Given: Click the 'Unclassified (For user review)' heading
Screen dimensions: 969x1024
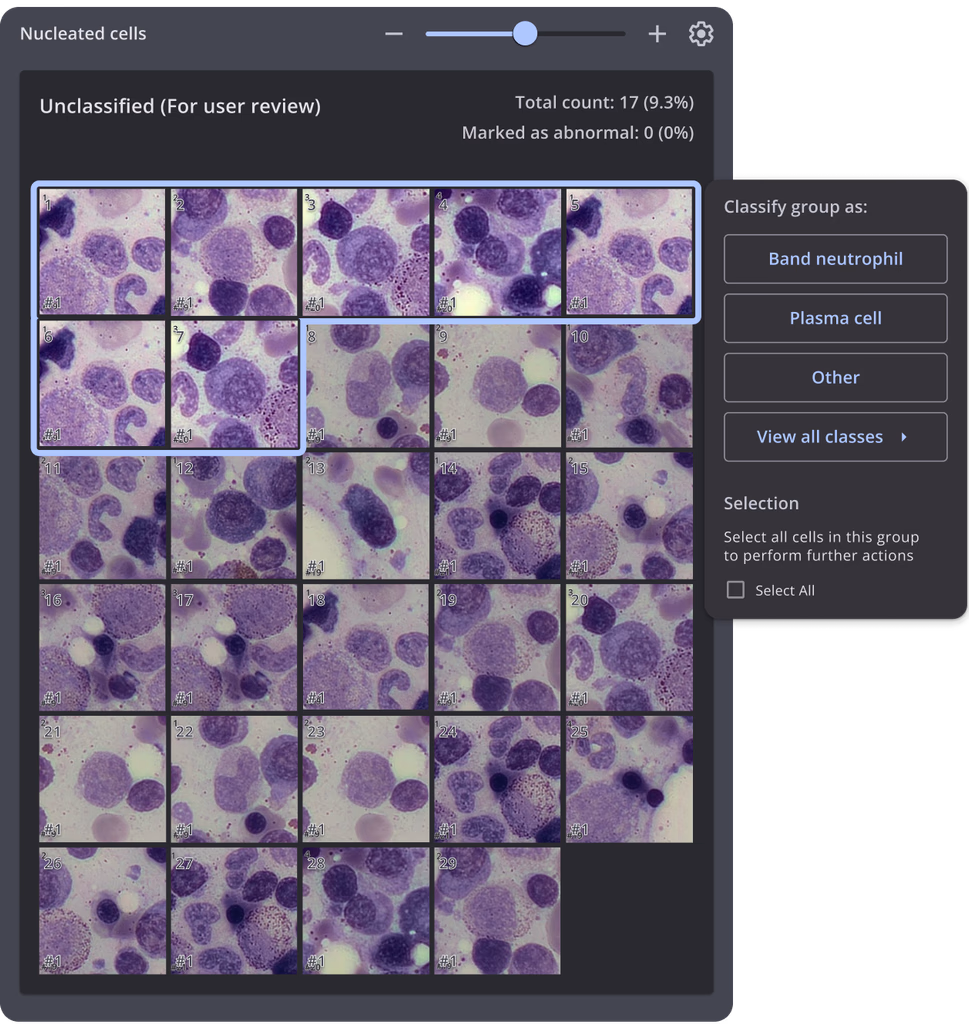Looking at the screenshot, I should pos(180,106).
